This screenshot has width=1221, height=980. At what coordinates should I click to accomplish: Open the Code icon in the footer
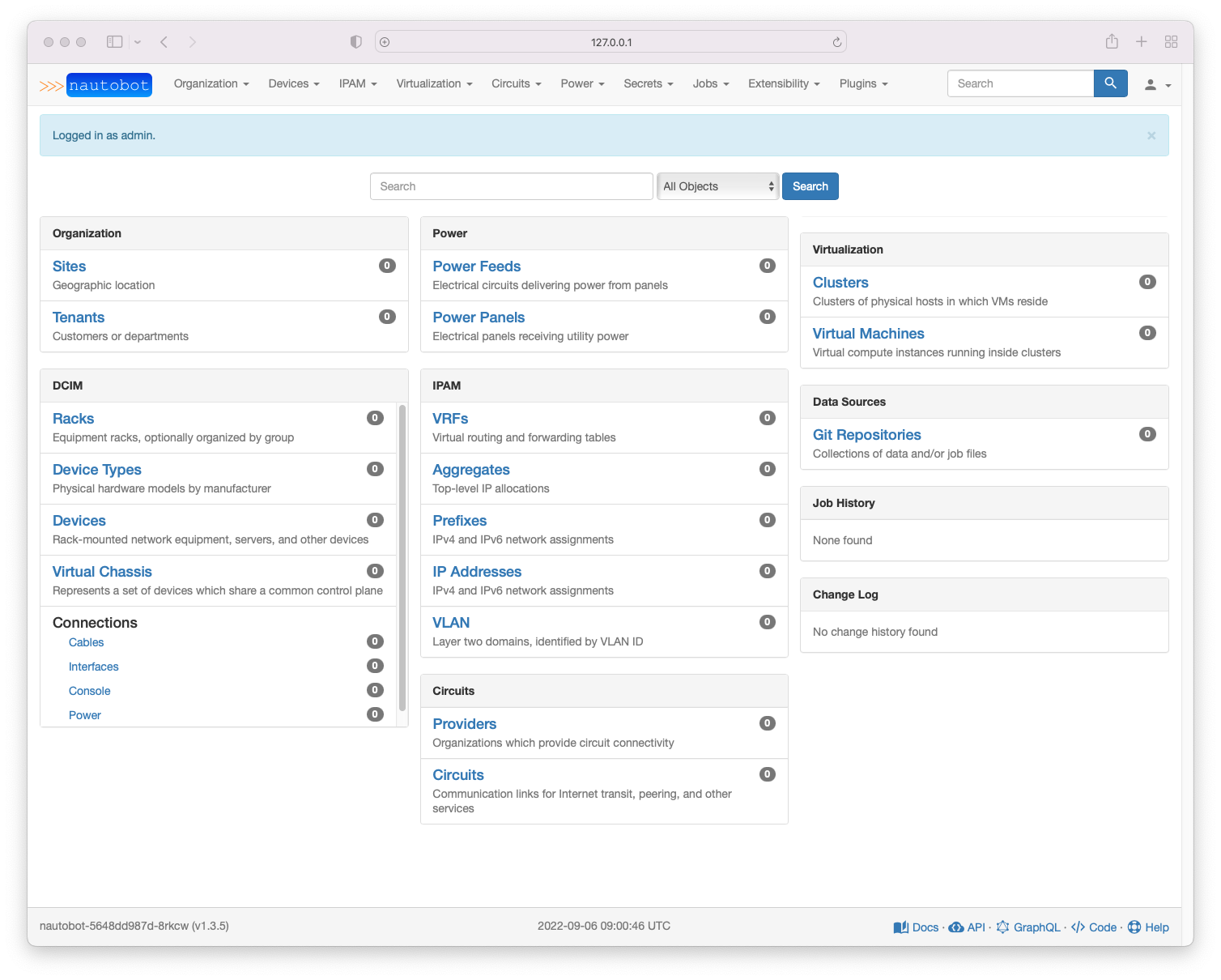pyautogui.click(x=1078, y=927)
